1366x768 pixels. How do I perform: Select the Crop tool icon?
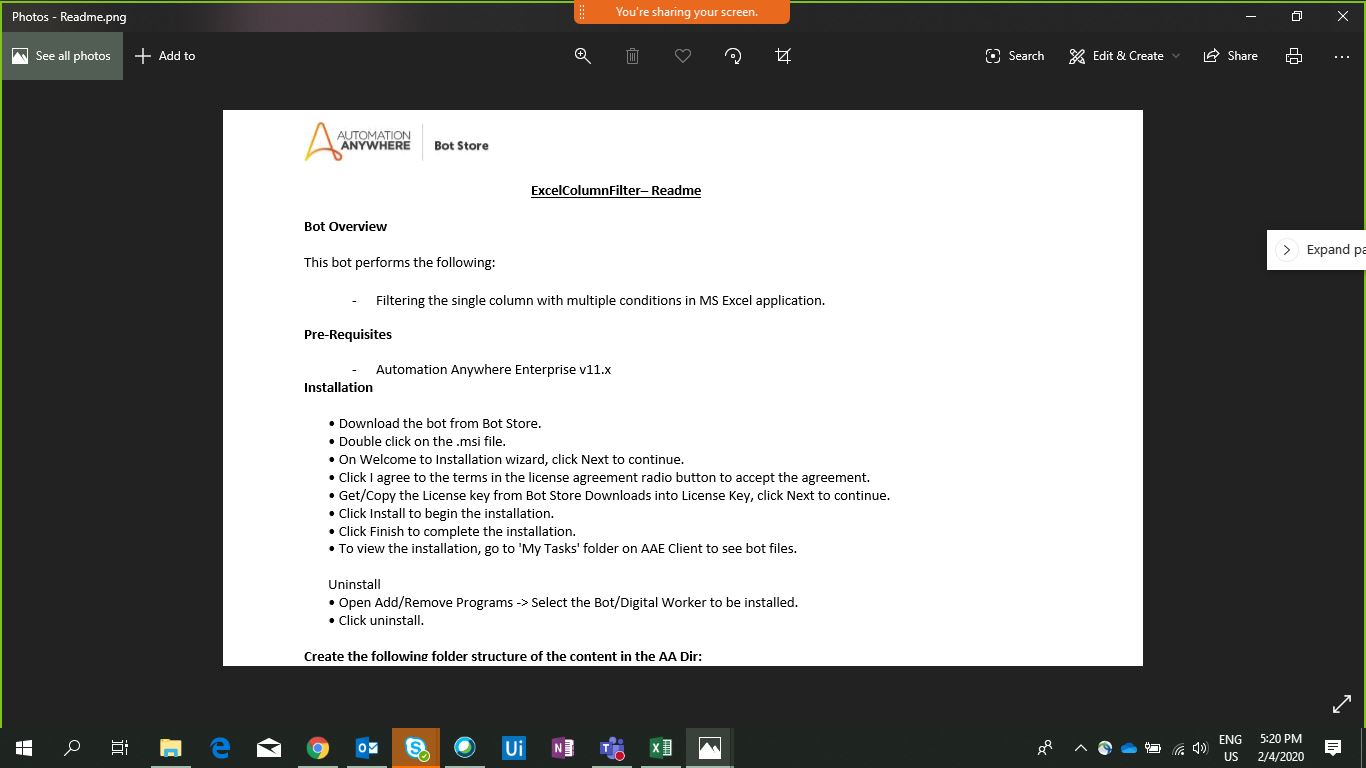click(x=783, y=56)
